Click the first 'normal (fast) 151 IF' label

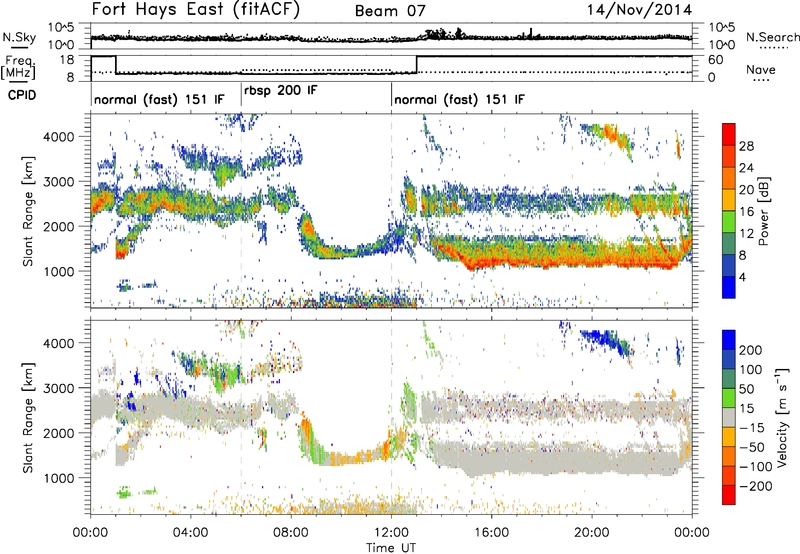point(159,99)
